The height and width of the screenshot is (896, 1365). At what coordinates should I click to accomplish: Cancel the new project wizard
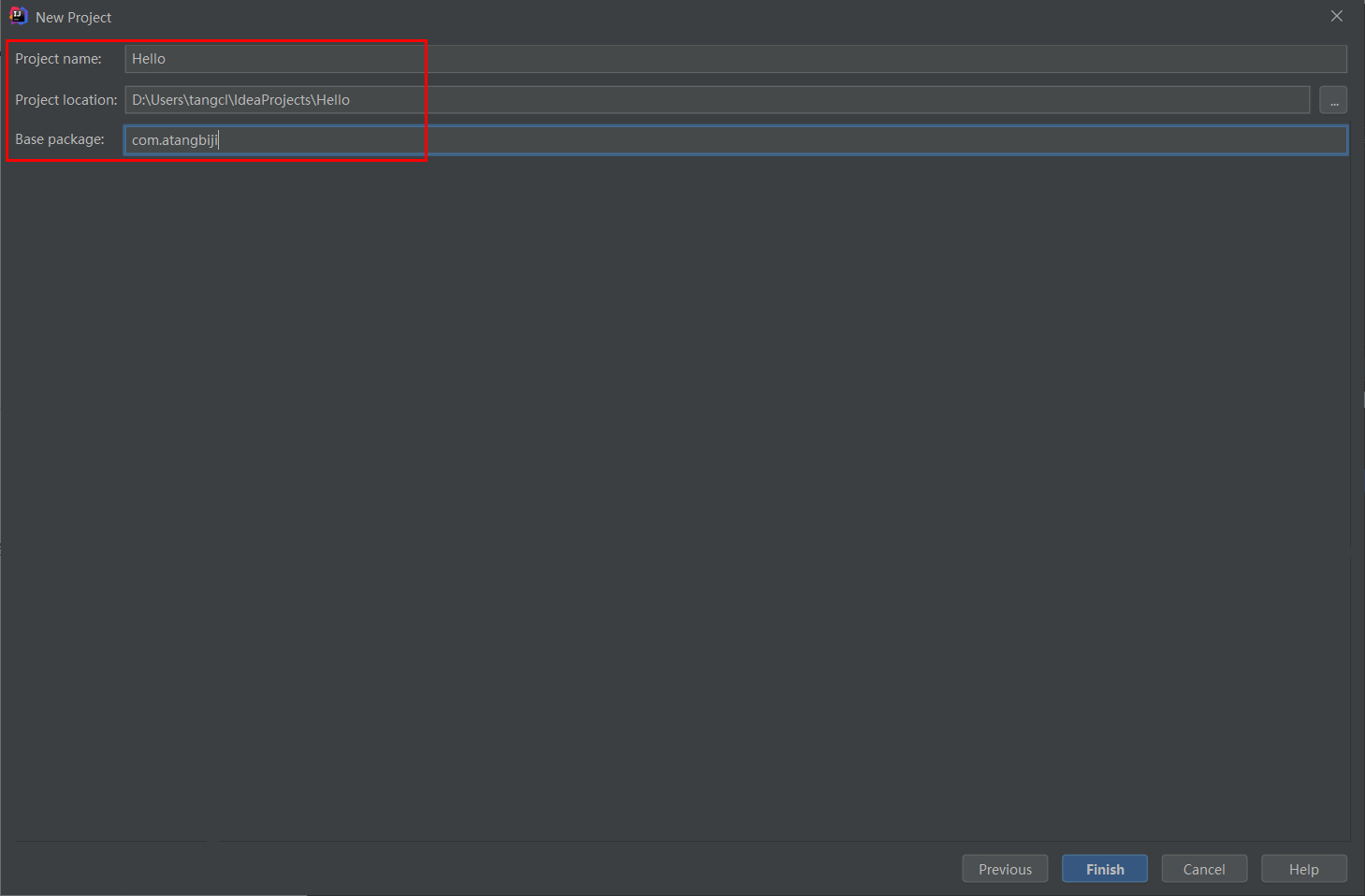[1204, 869]
